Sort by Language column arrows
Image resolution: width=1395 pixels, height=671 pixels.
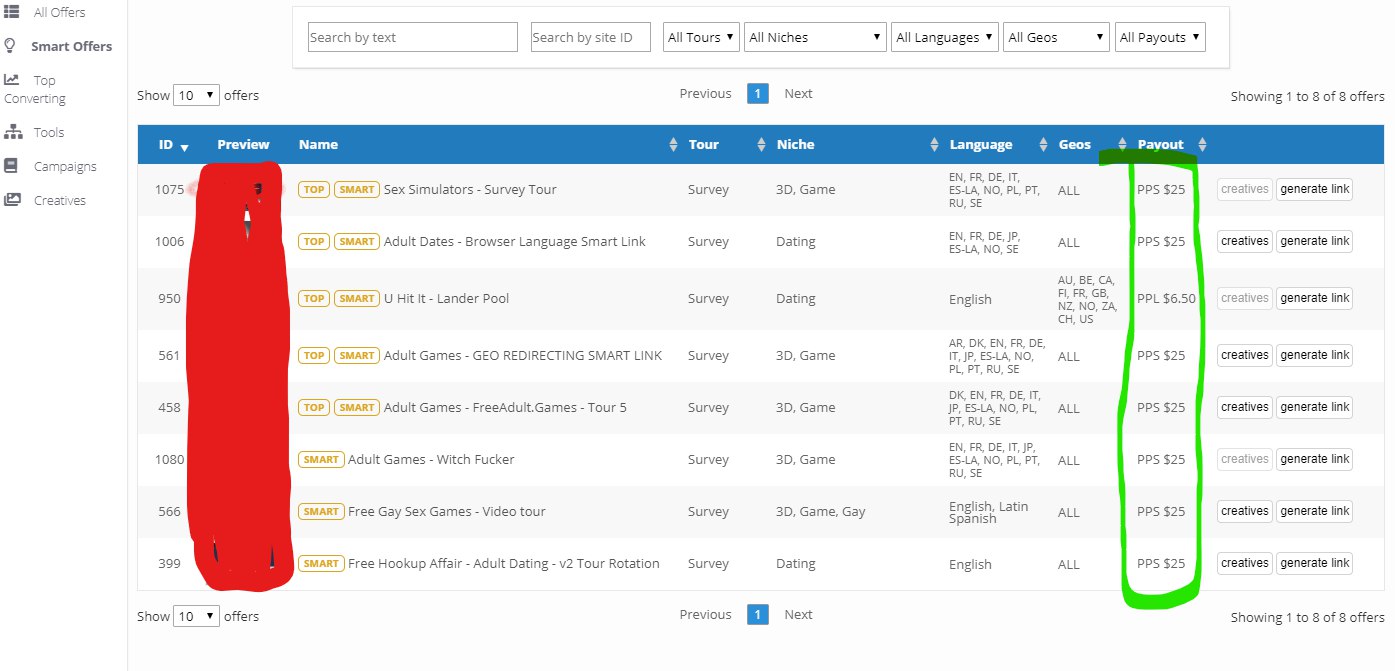coord(1043,145)
